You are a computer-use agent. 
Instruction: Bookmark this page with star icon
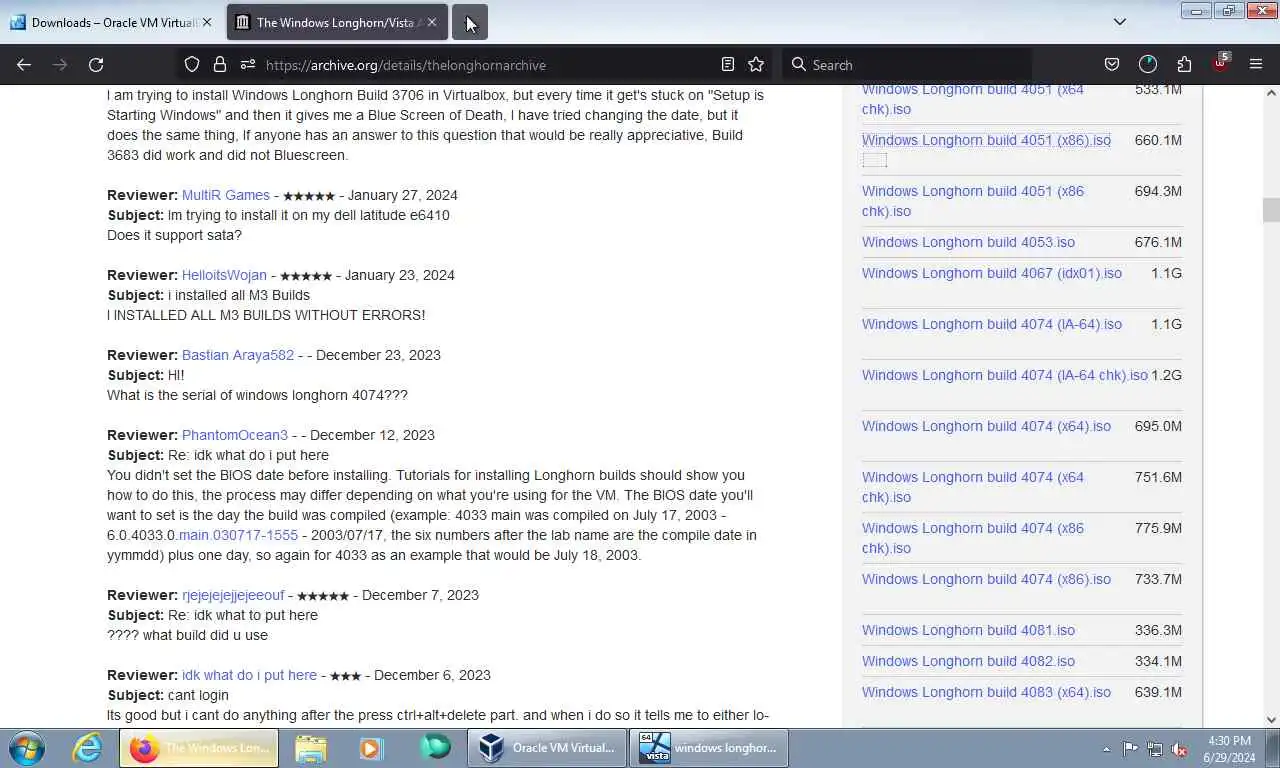(x=756, y=65)
